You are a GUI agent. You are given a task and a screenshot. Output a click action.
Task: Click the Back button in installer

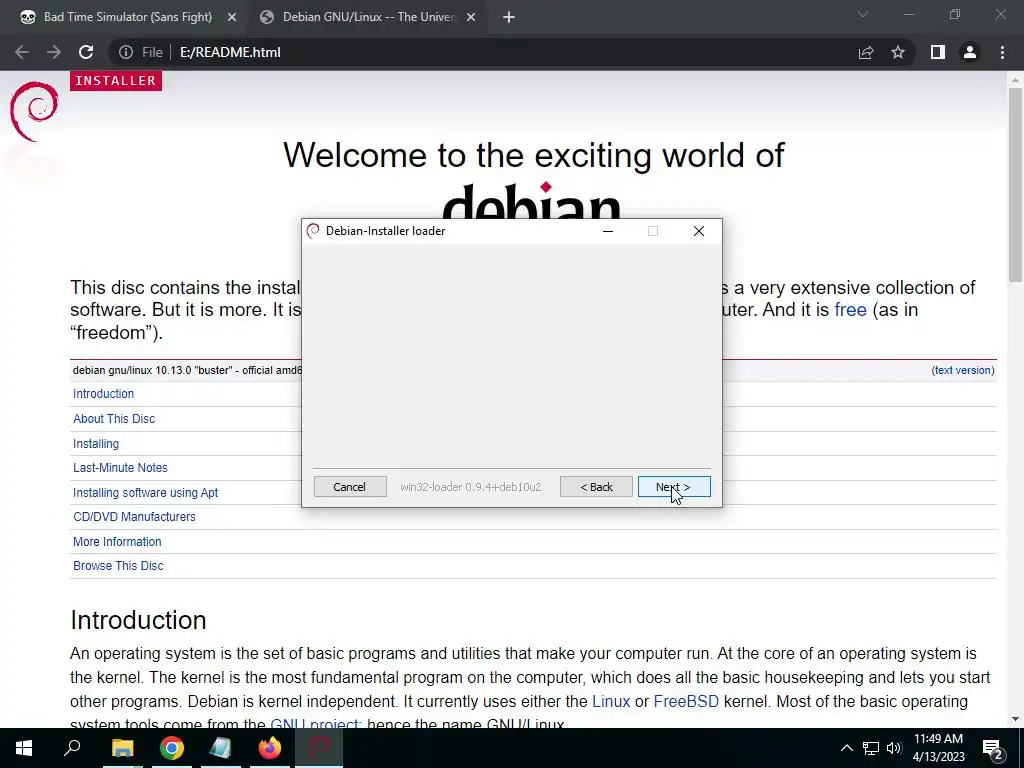596,487
